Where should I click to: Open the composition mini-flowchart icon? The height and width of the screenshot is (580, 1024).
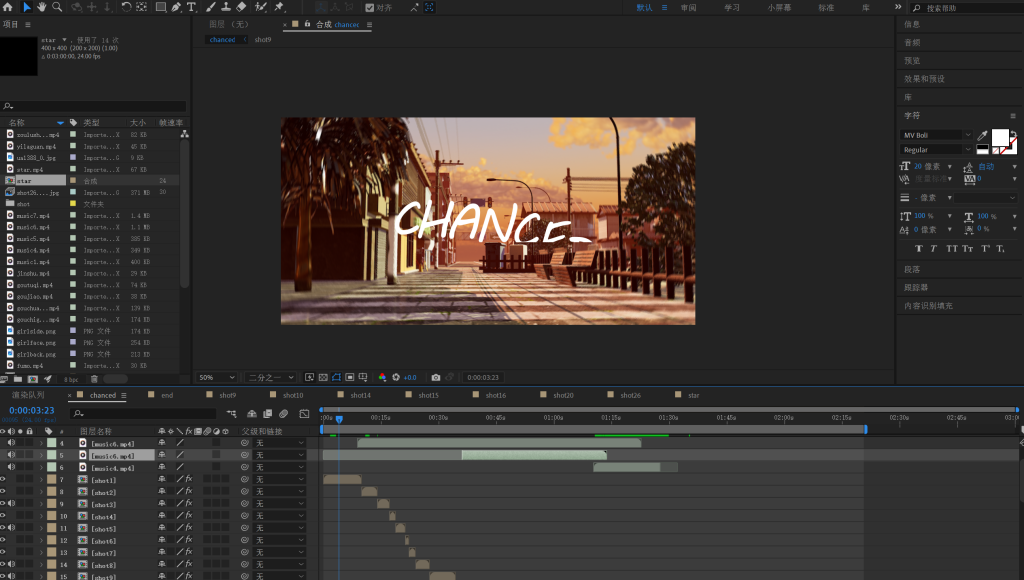click(232, 413)
